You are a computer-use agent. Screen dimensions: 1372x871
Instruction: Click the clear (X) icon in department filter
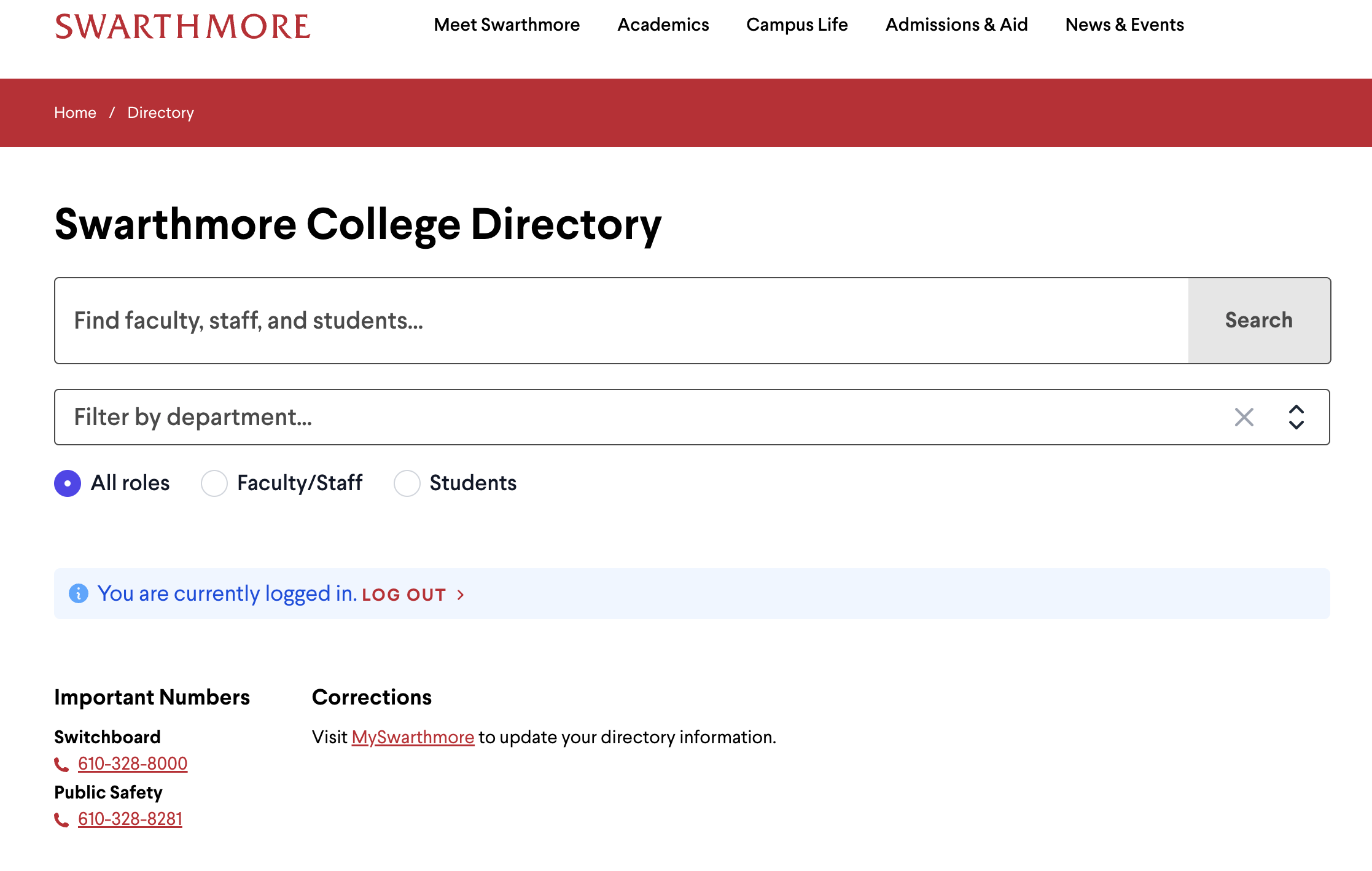pyautogui.click(x=1244, y=417)
